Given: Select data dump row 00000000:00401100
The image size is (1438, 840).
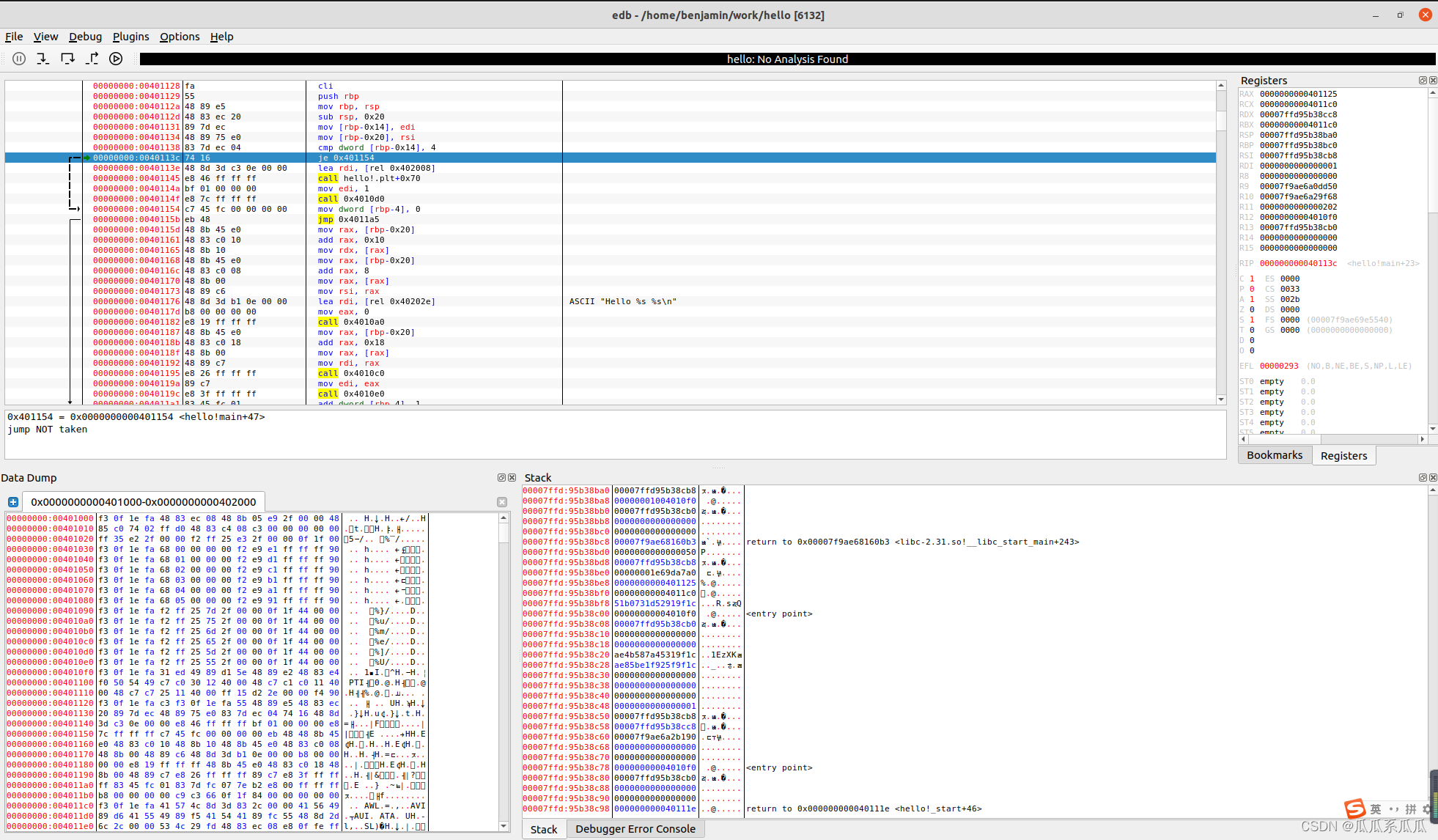Looking at the screenshot, I should pyautogui.click(x=51, y=682).
